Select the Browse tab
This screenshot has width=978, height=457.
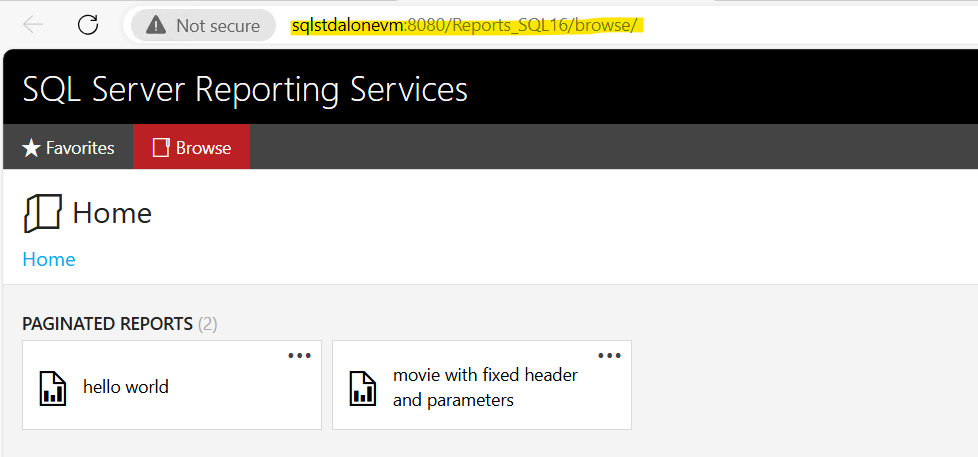[x=191, y=147]
